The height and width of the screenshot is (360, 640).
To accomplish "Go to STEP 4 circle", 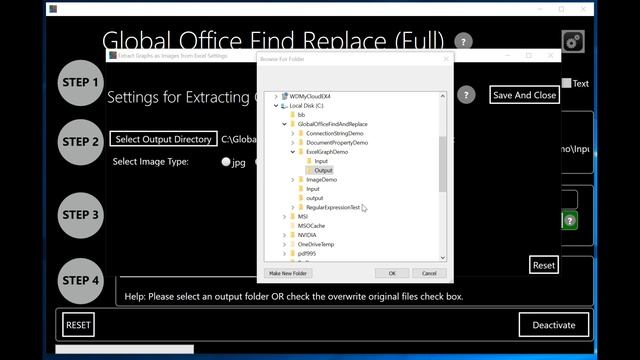I will point(80,281).
